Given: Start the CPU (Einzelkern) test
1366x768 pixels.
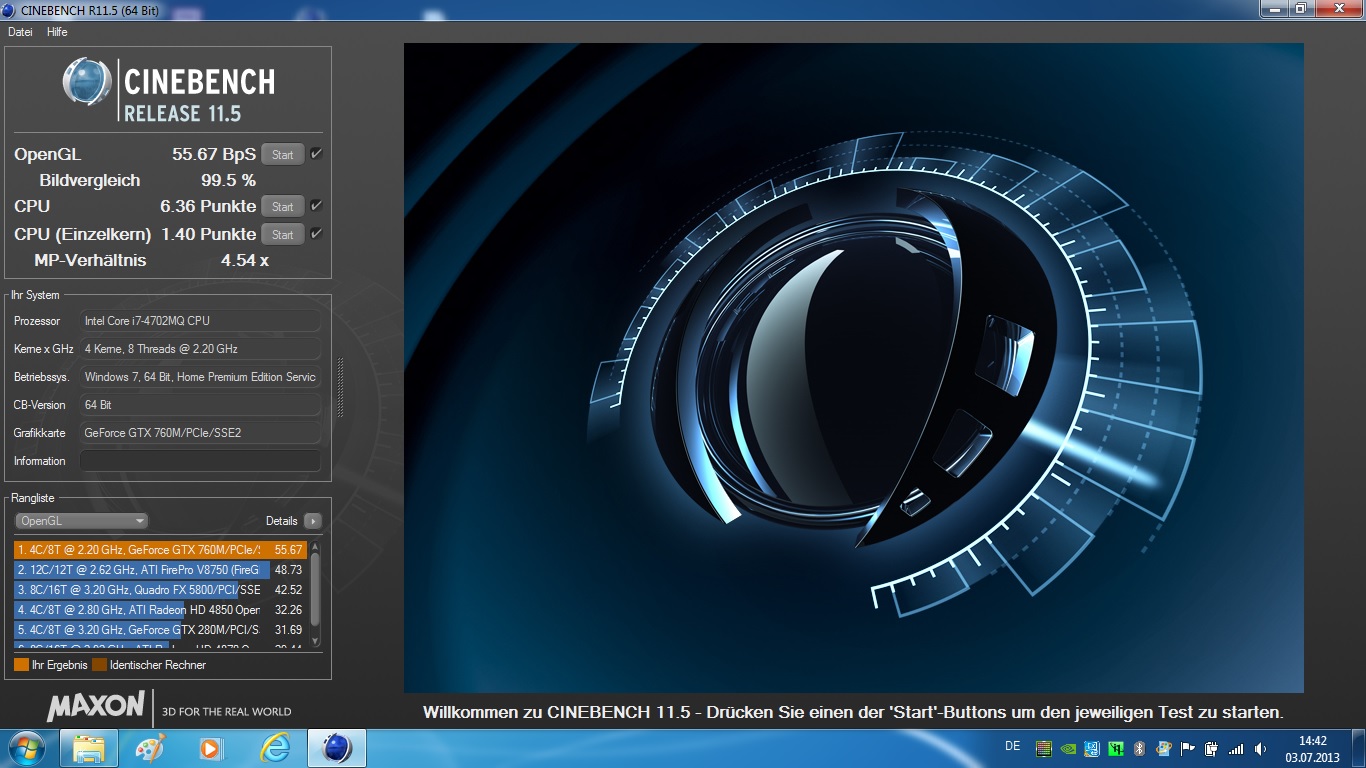Looking at the screenshot, I should point(283,235).
